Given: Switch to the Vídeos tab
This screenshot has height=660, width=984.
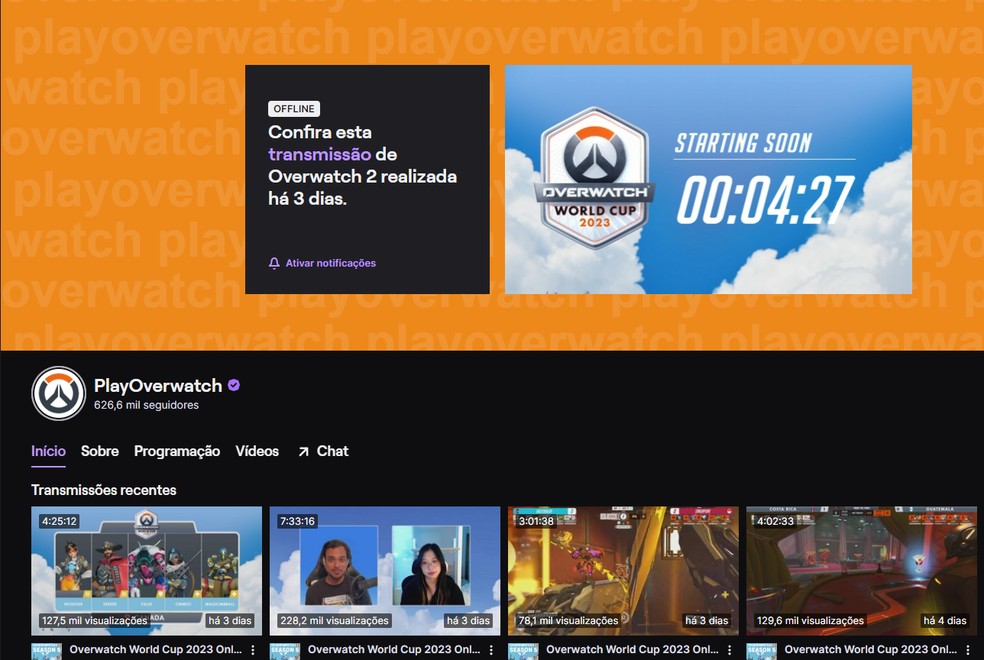Looking at the screenshot, I should (257, 451).
